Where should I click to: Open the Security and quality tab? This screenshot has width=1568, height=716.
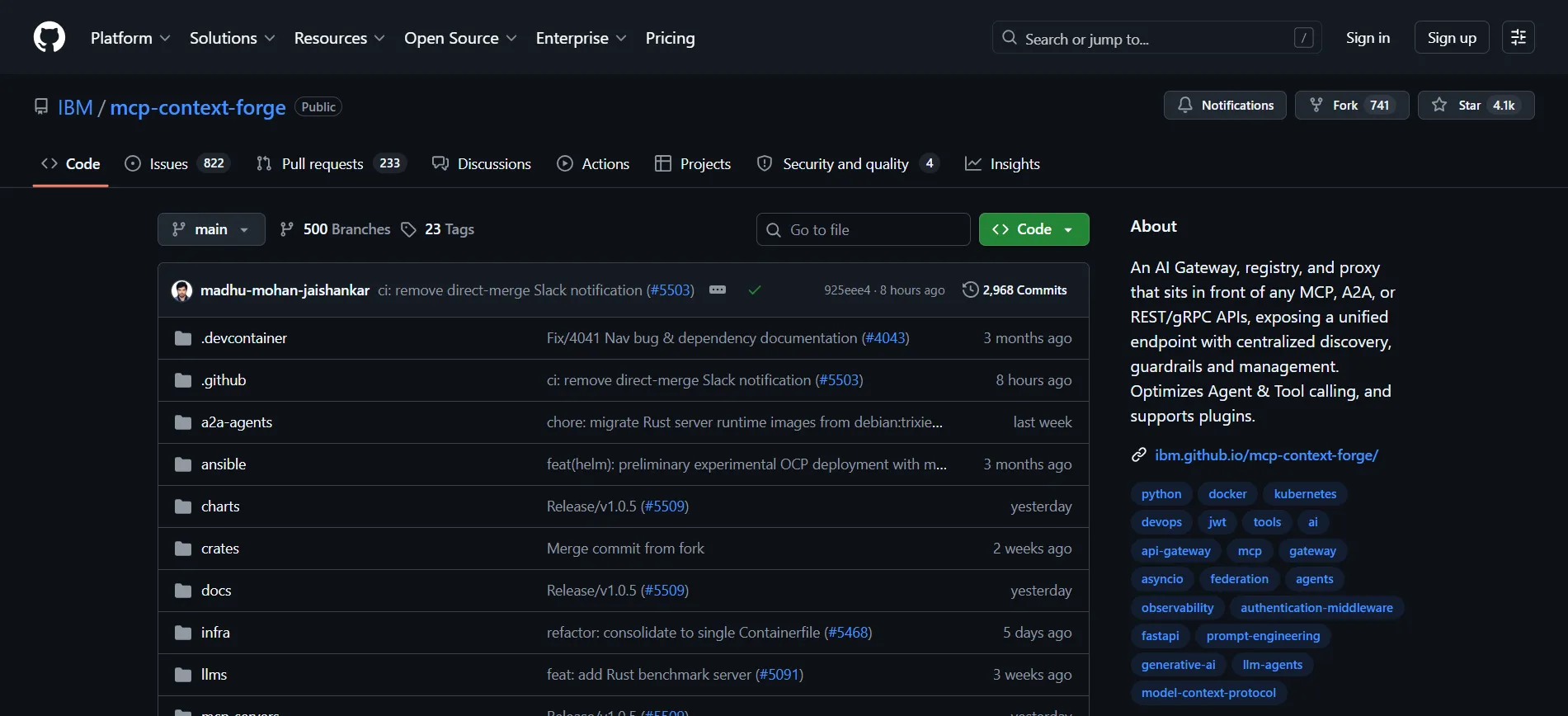848,164
